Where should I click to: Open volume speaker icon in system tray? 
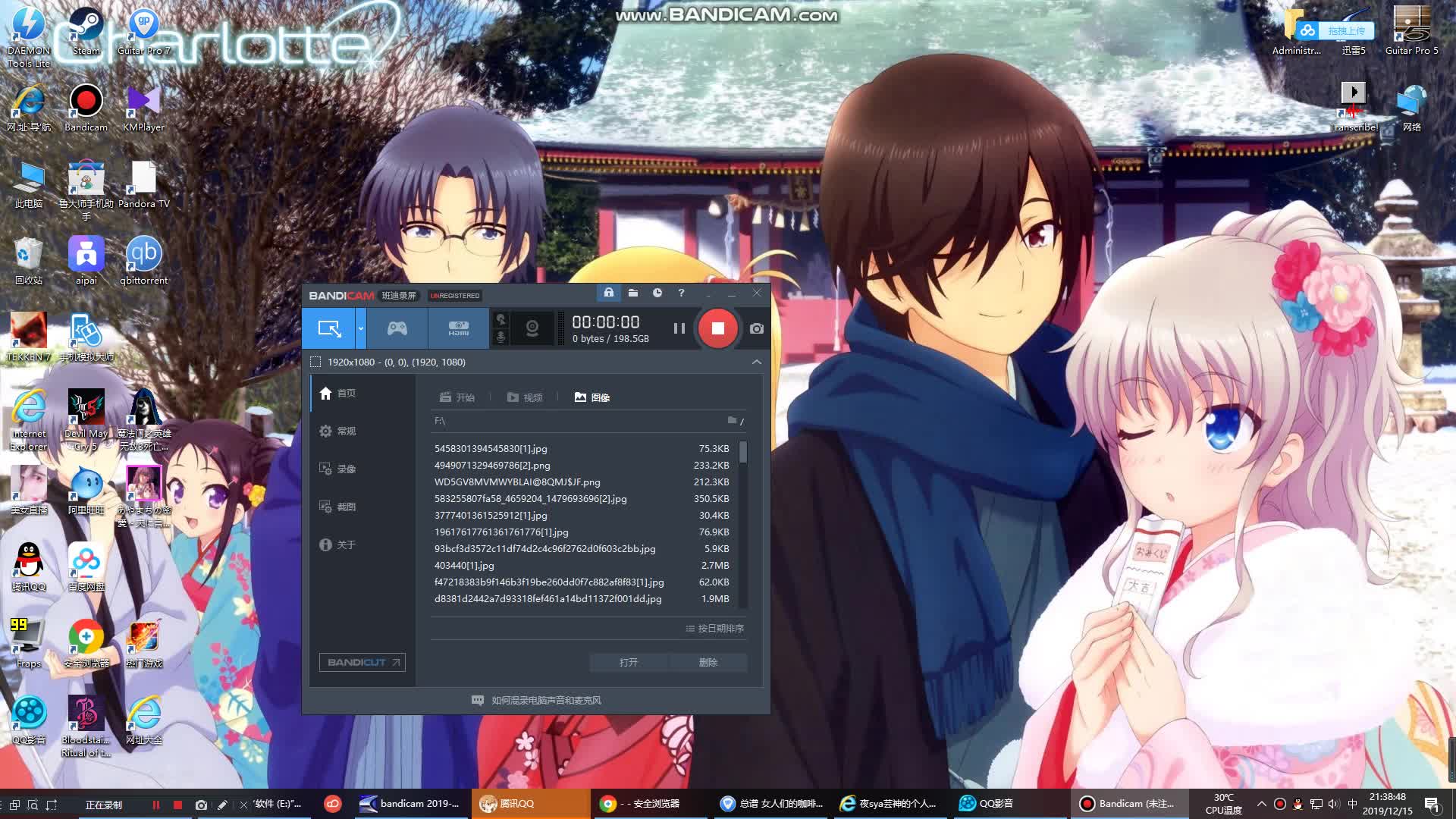1333,804
